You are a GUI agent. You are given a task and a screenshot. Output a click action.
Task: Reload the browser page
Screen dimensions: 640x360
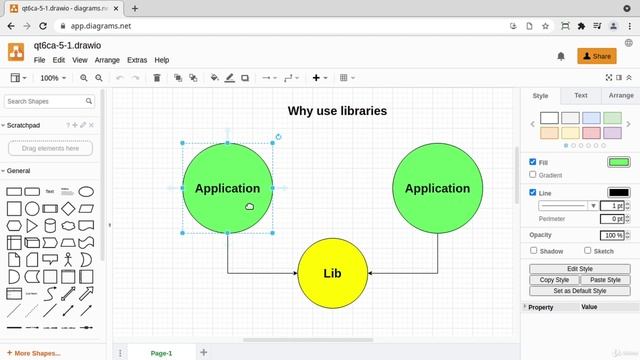pyautogui.click(x=43, y=26)
